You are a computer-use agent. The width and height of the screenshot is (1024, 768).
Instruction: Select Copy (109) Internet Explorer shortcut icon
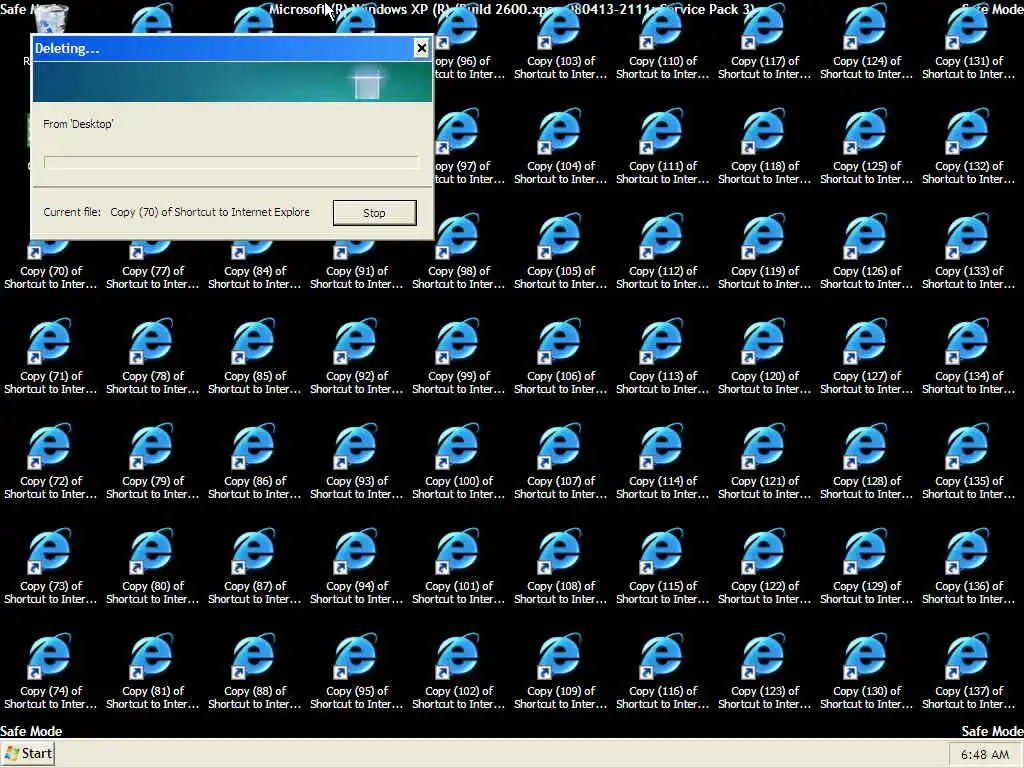pos(560,656)
